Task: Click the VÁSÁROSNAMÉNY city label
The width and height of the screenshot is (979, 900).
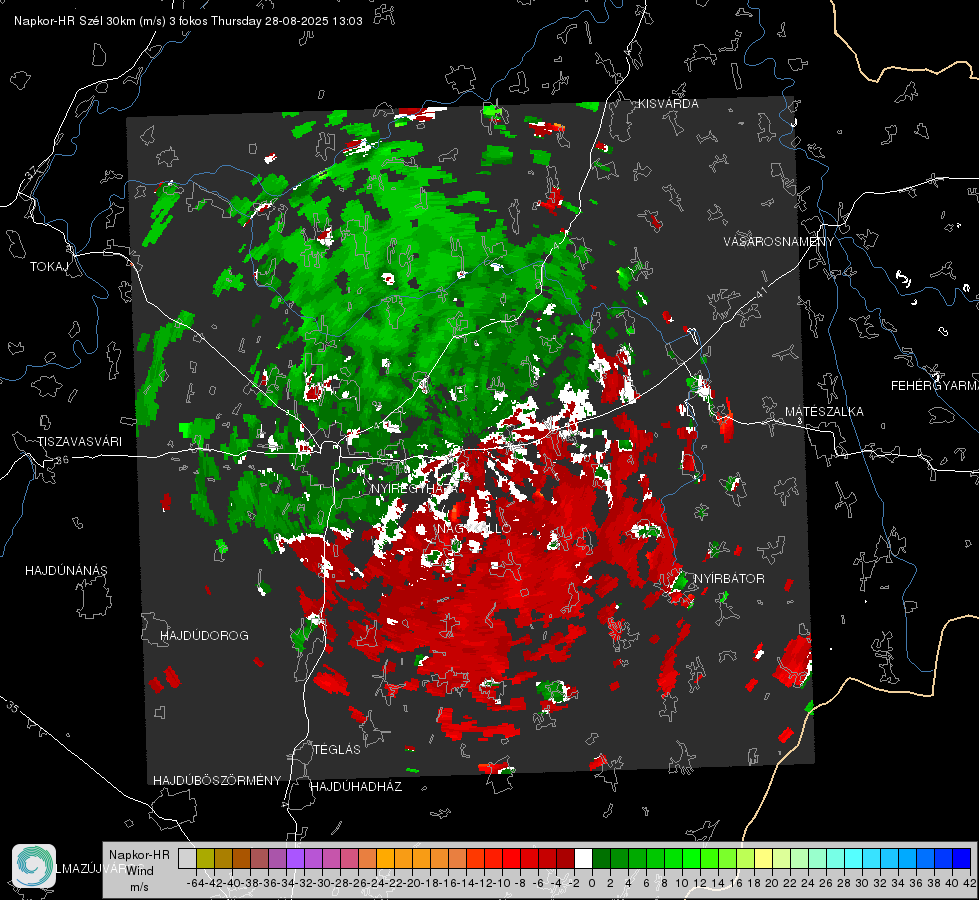Action: coord(779,241)
